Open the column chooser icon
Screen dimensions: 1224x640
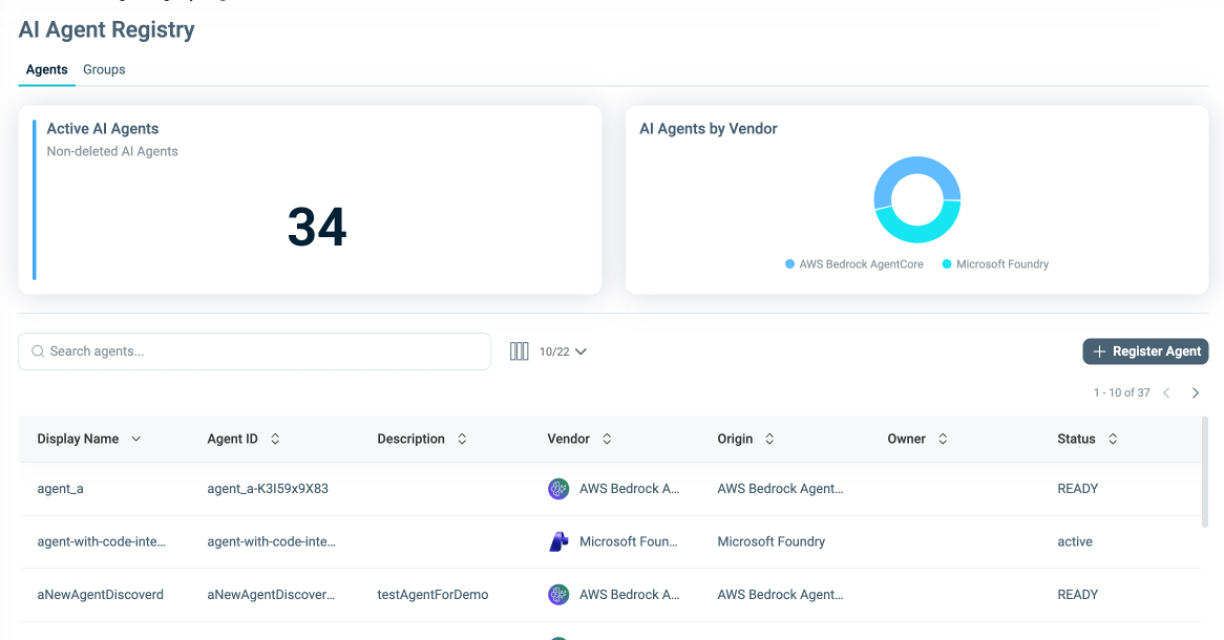point(519,351)
